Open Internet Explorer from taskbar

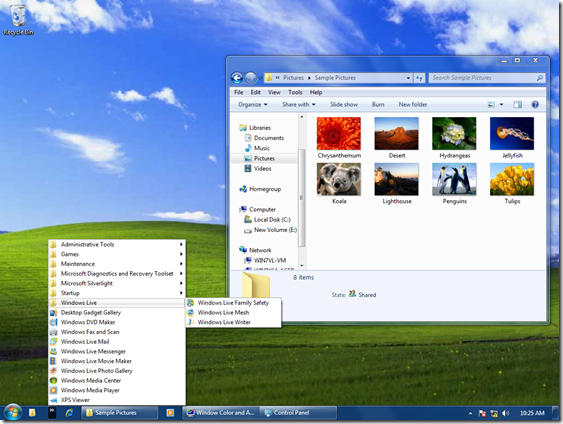click(x=69, y=413)
